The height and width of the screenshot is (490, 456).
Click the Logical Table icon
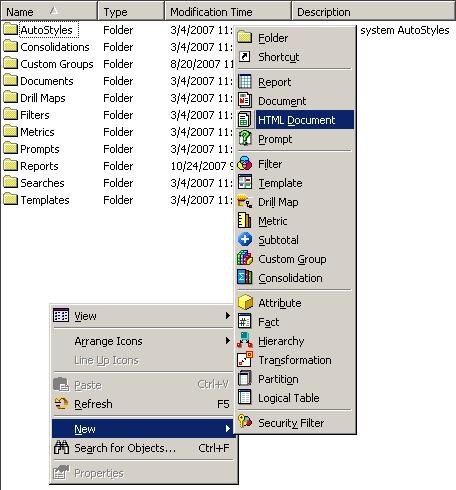coord(245,398)
